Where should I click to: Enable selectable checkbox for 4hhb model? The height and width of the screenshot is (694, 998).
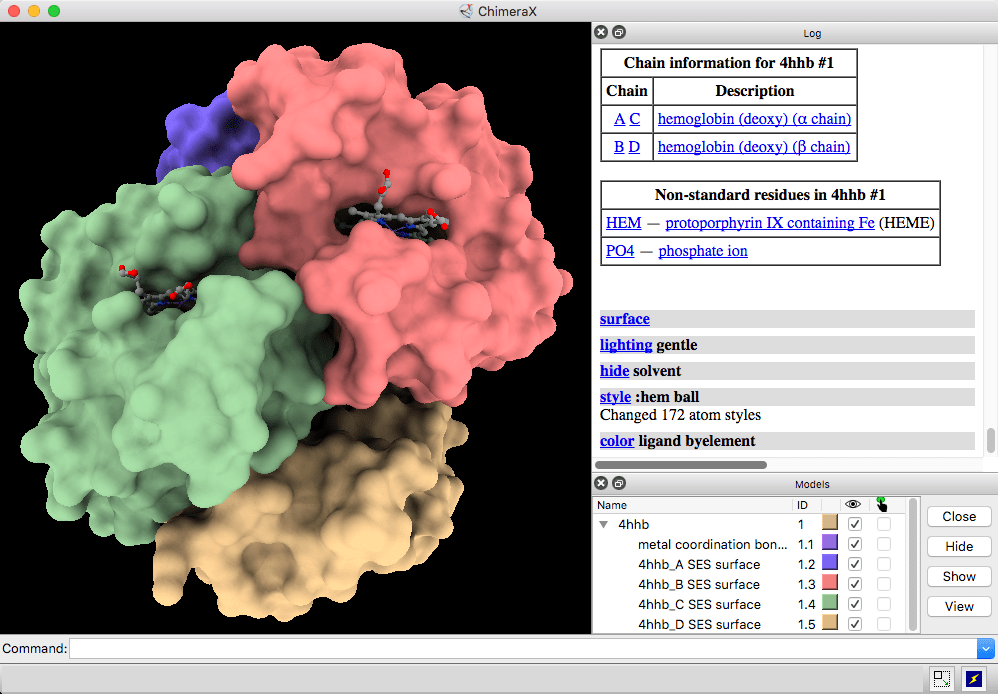click(883, 524)
